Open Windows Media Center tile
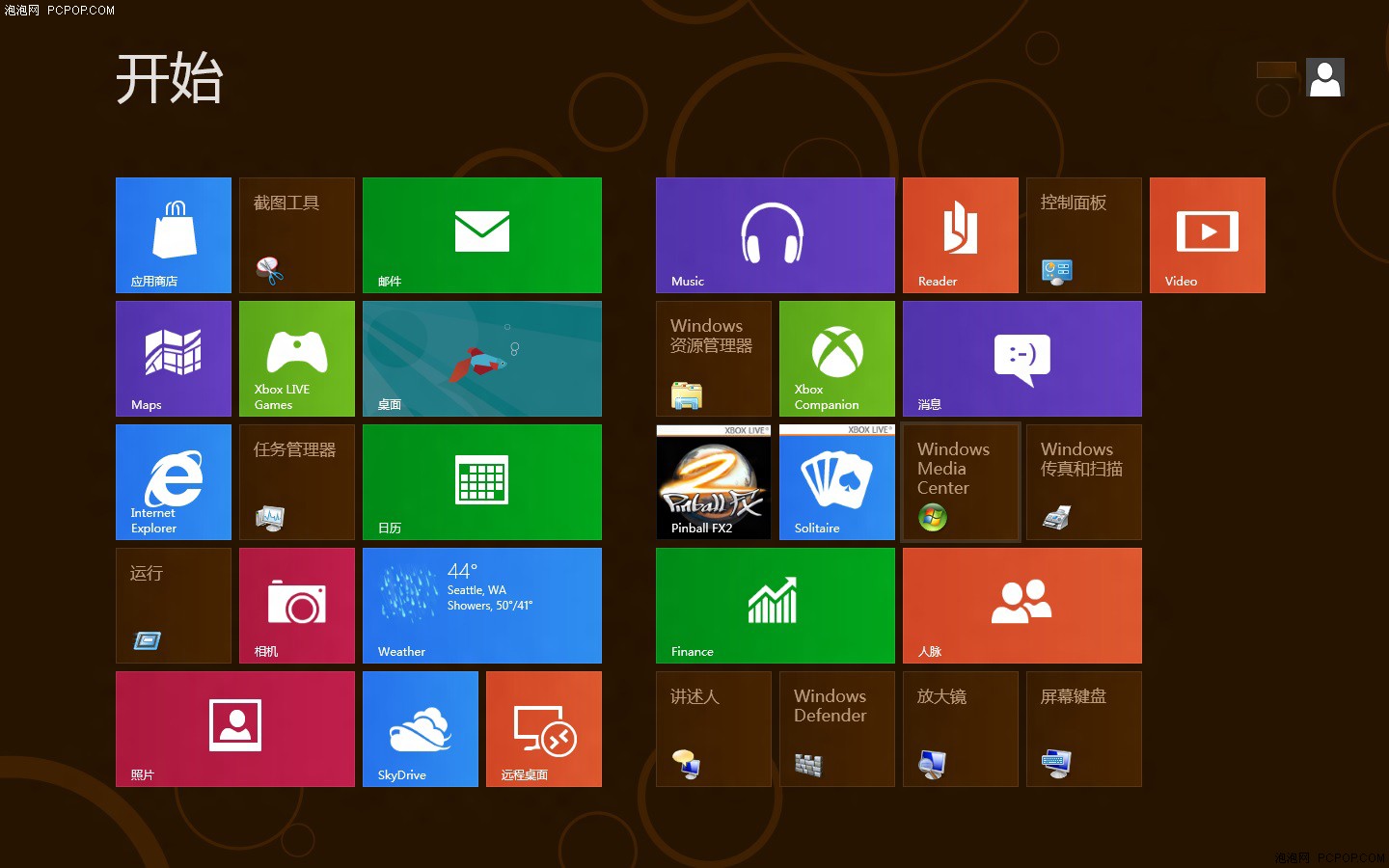The image size is (1389, 868). (961, 482)
